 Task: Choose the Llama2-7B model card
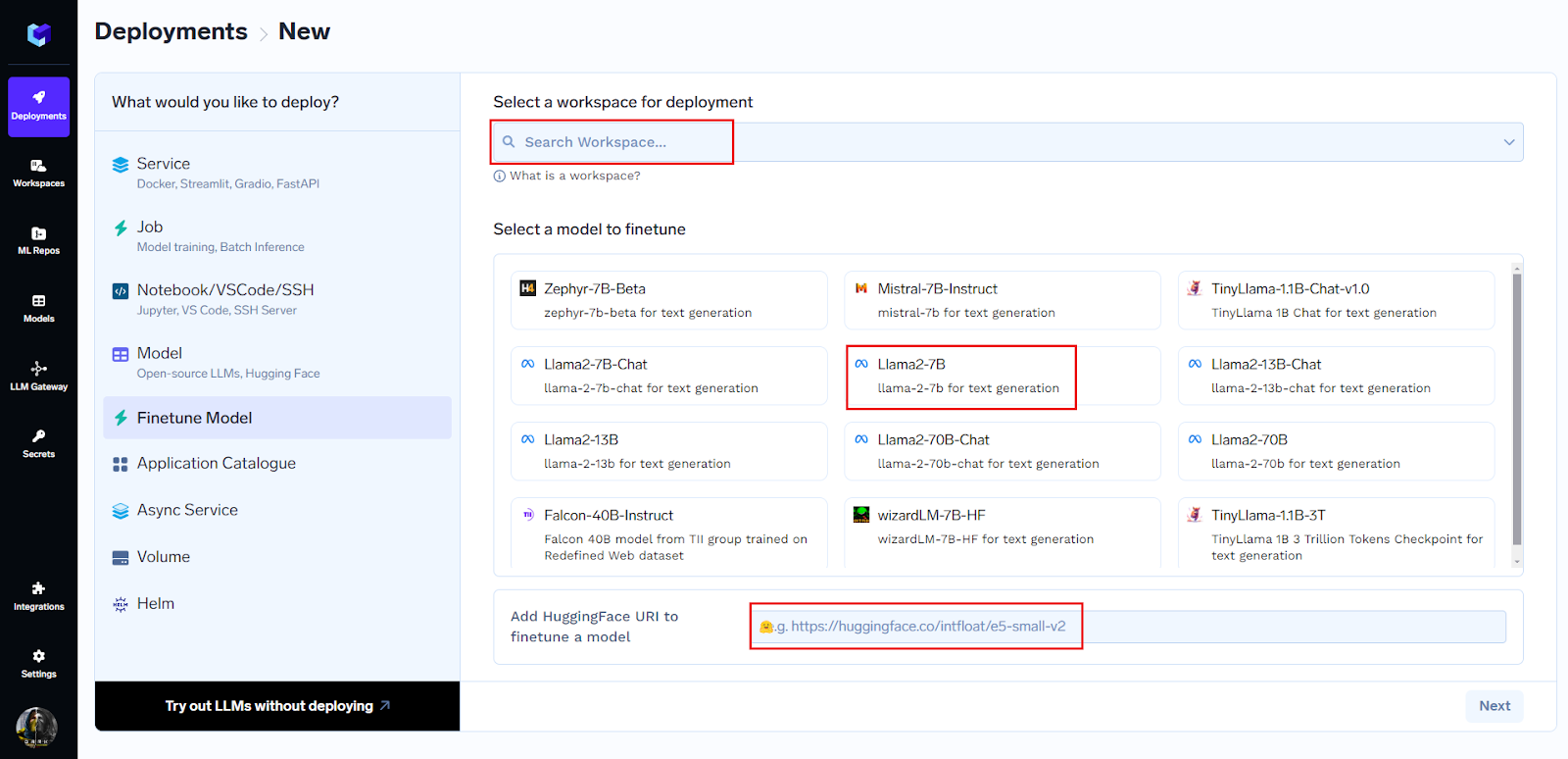coord(1003,376)
